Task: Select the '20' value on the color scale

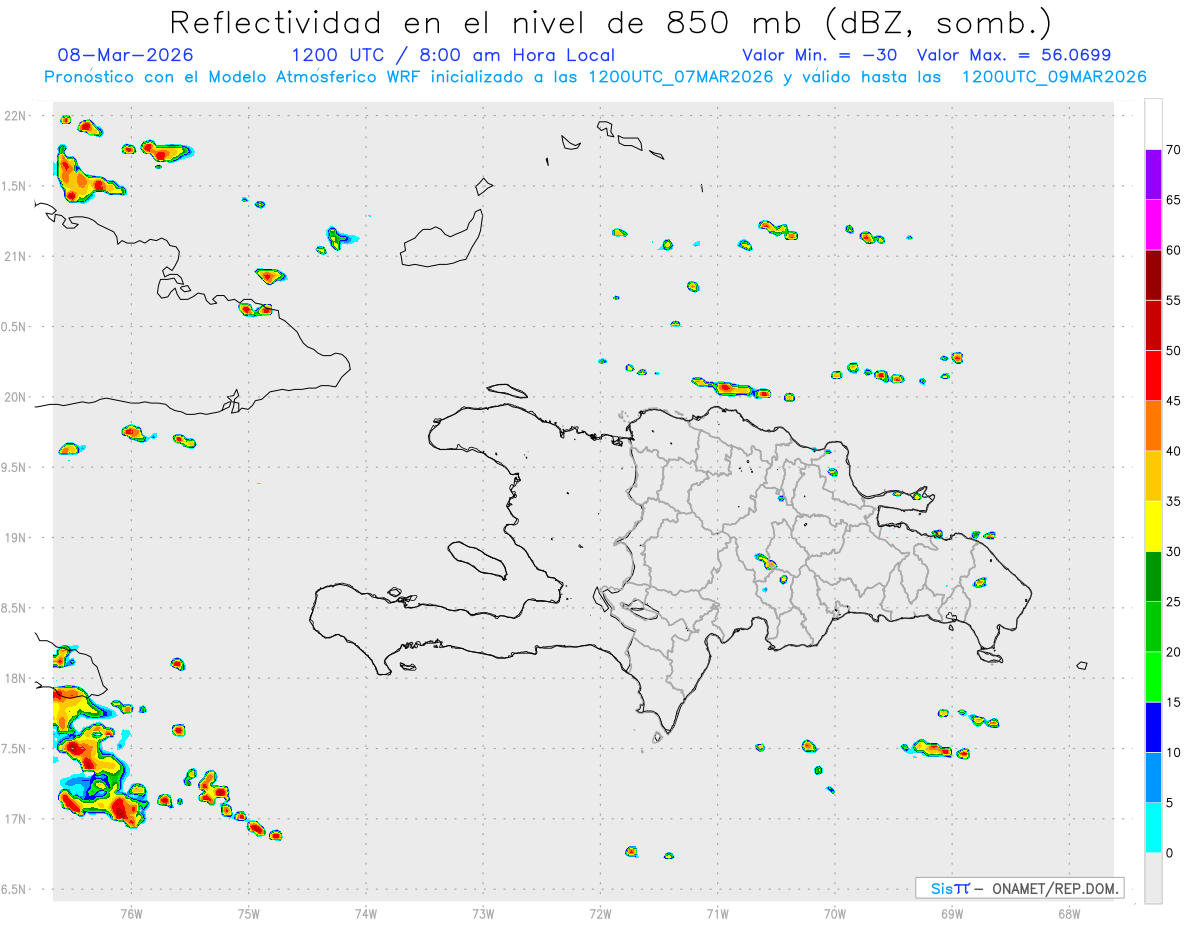Action: tap(1174, 652)
